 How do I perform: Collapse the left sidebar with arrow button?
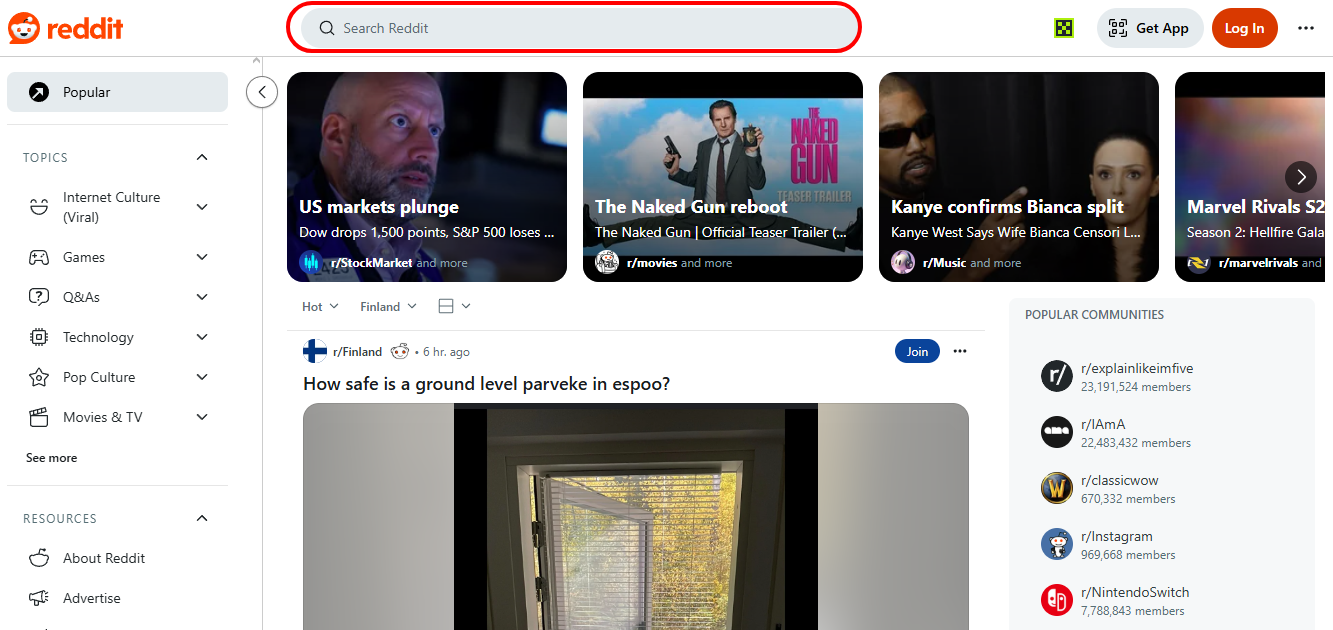[262, 92]
